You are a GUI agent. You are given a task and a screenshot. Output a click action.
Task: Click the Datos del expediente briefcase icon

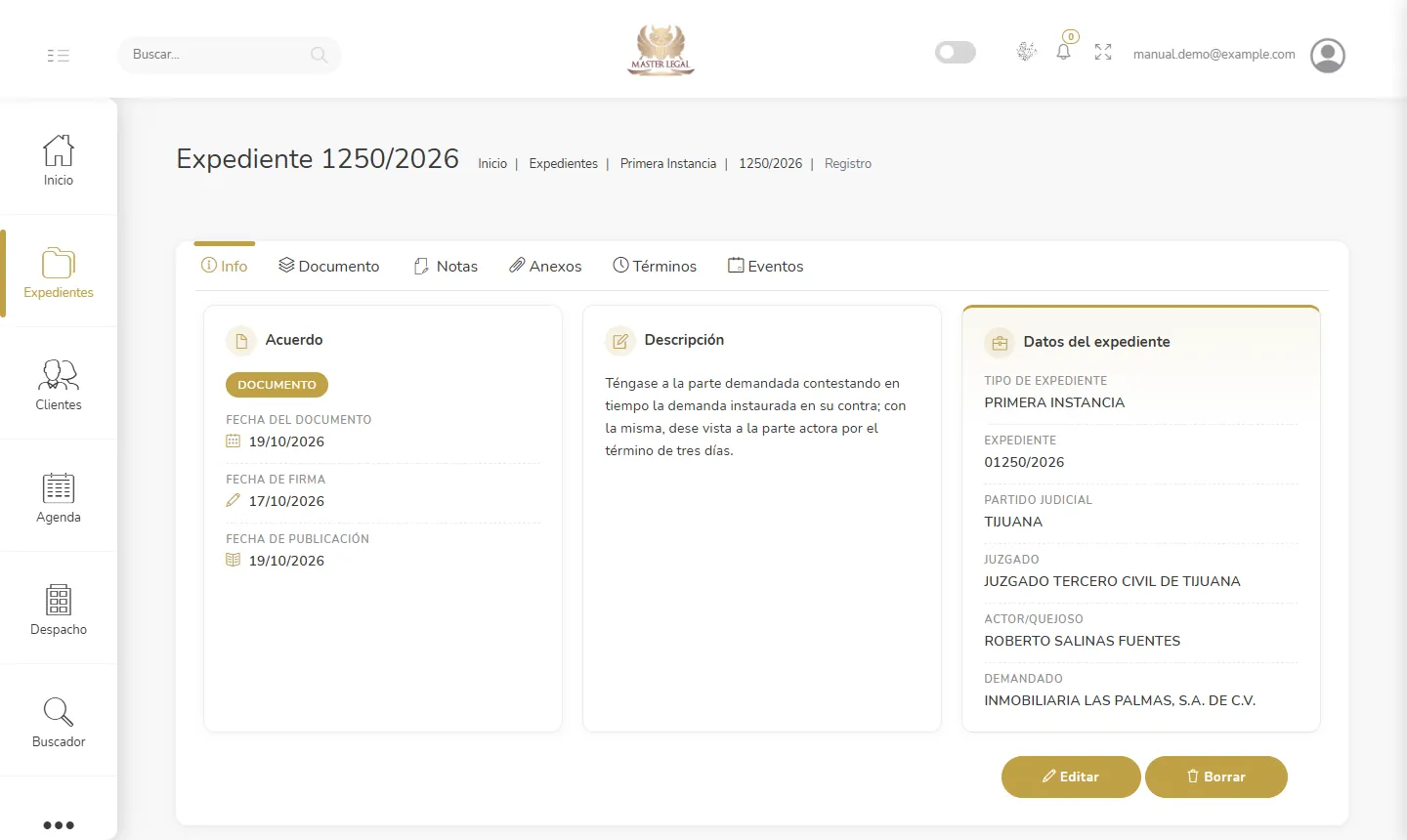pyautogui.click(x=1000, y=343)
